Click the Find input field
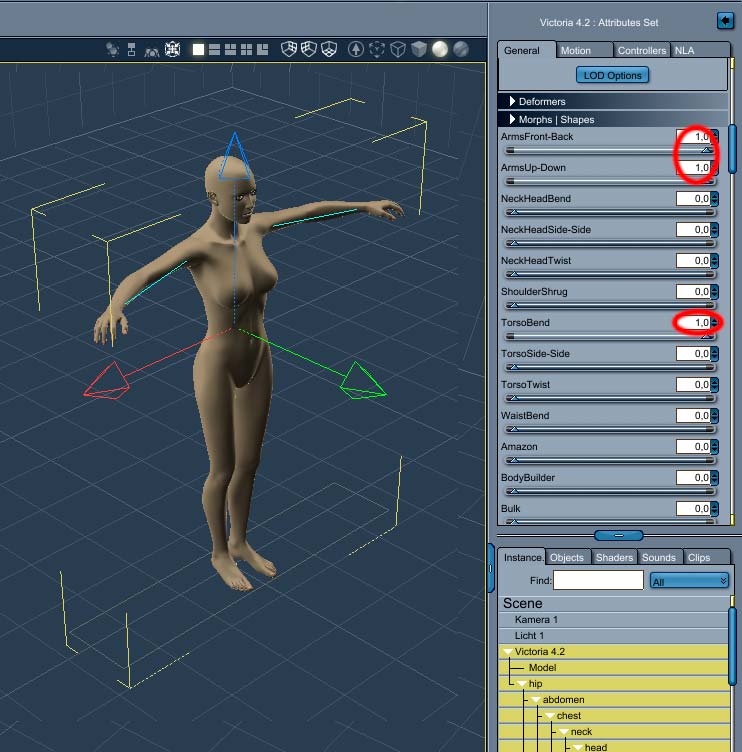The height and width of the screenshot is (752, 742). (598, 580)
